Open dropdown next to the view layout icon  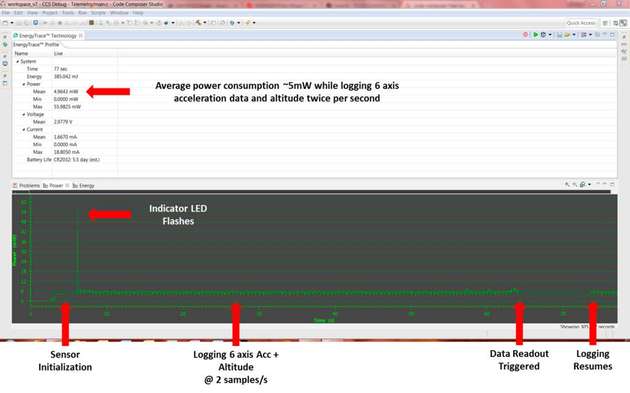591,35
